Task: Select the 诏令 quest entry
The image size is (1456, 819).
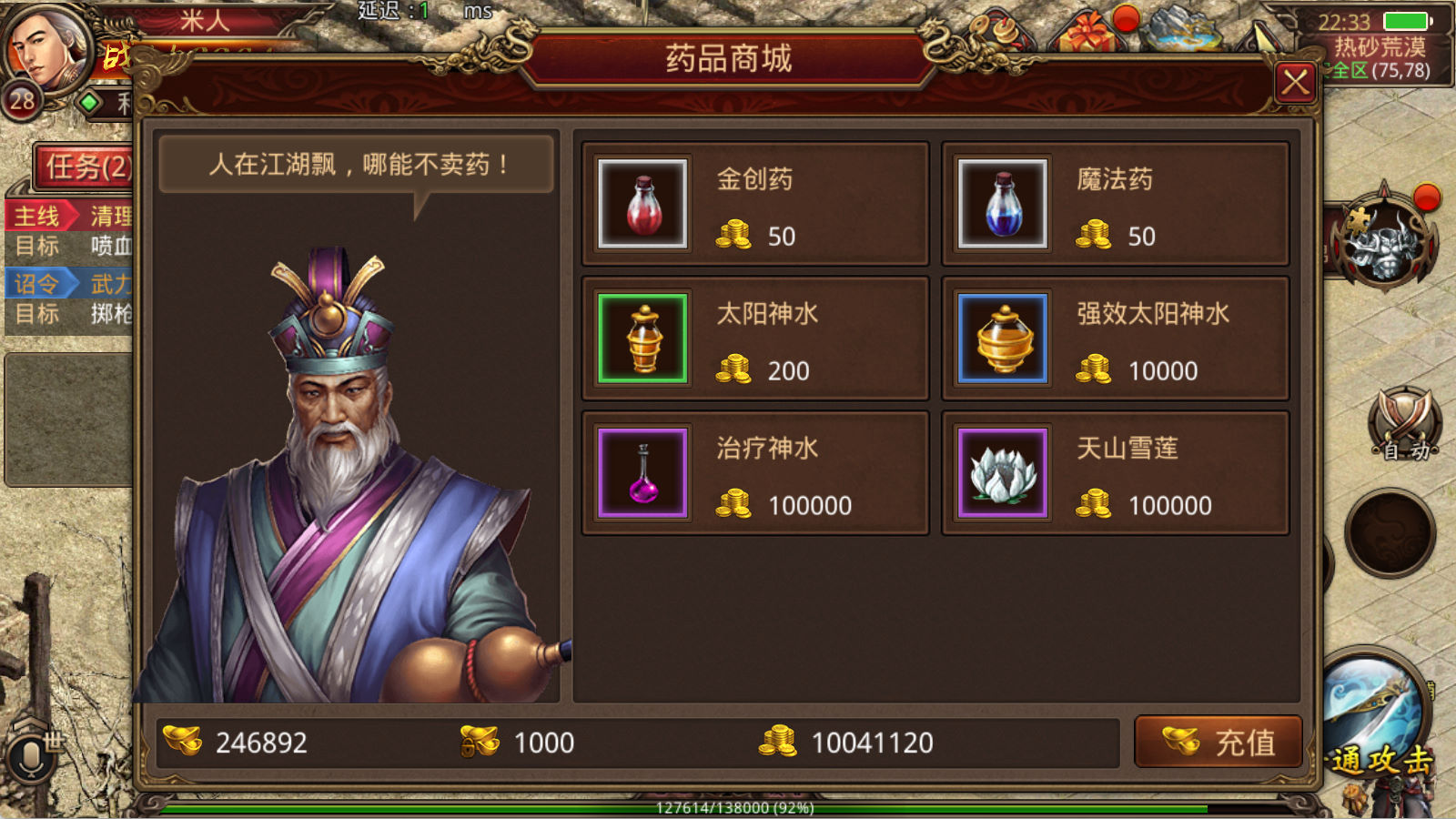Action: pos(70,298)
